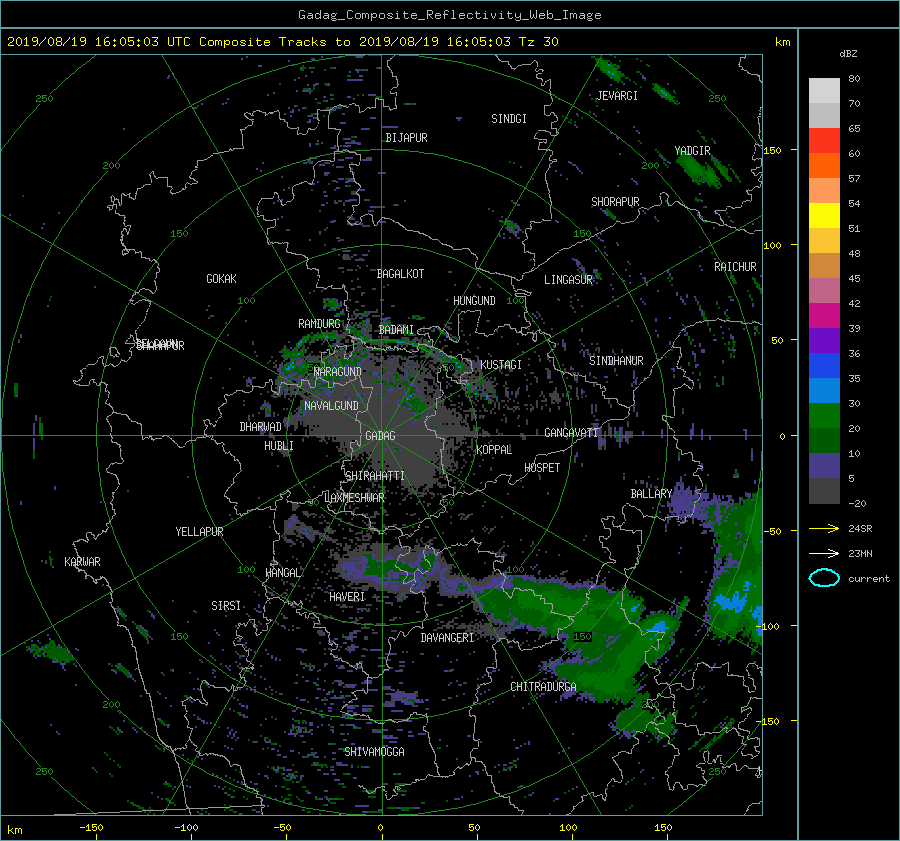Image resolution: width=900 pixels, height=841 pixels.
Task: Click the KARWAR city label
Action: 82,562
